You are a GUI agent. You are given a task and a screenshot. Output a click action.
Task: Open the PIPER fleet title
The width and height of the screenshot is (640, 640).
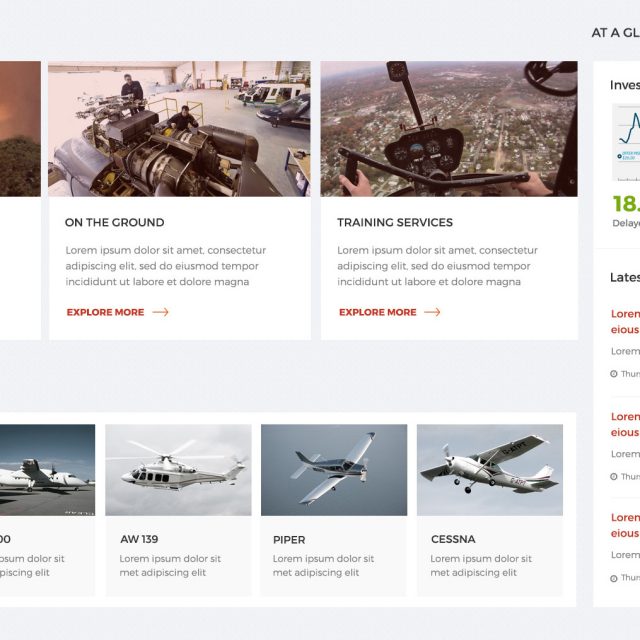pyautogui.click(x=289, y=540)
